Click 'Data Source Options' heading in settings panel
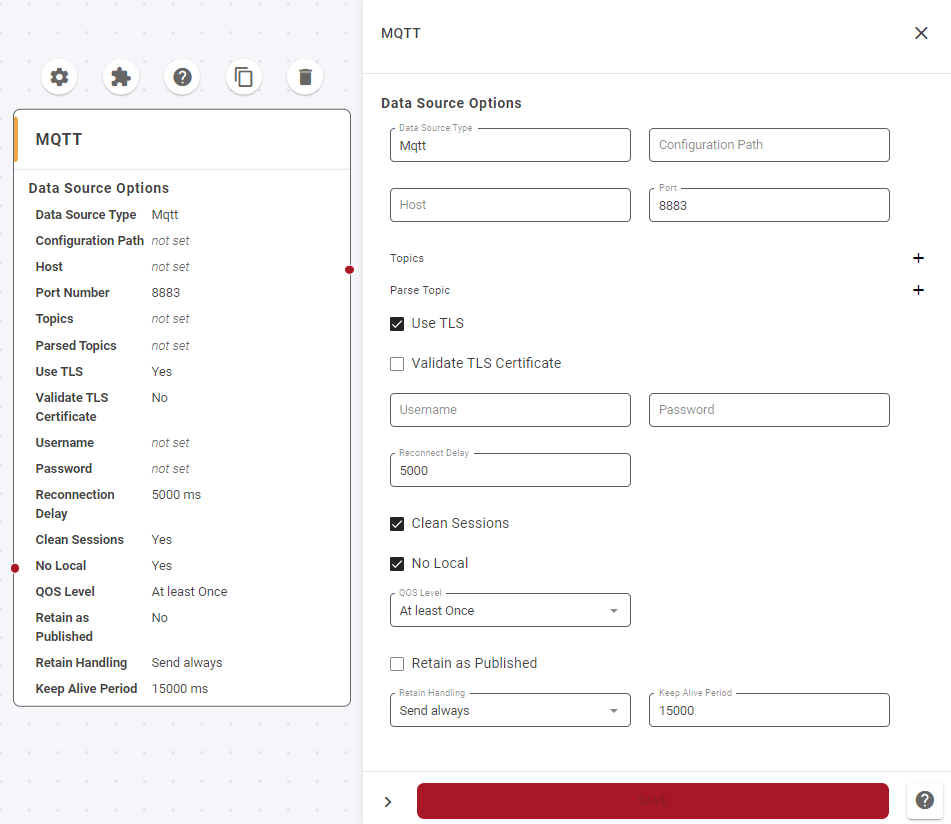Screen dimensions: 951x824 (451, 103)
